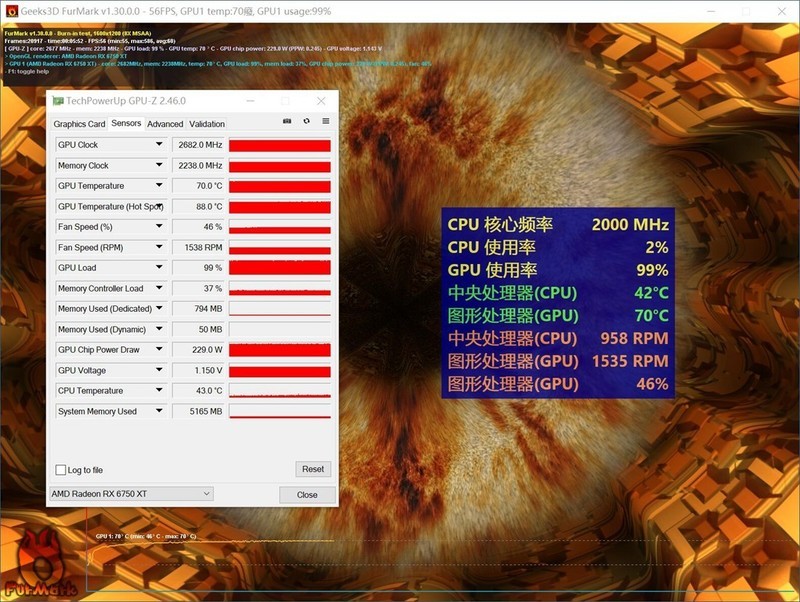Minimize the GPU-Z window
The image size is (800, 602).
click(x=251, y=101)
